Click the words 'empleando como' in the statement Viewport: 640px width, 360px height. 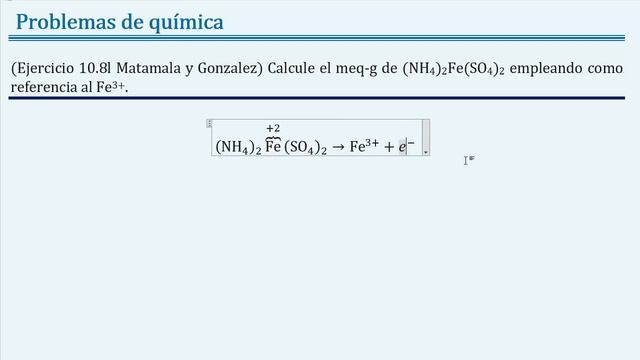click(566, 69)
